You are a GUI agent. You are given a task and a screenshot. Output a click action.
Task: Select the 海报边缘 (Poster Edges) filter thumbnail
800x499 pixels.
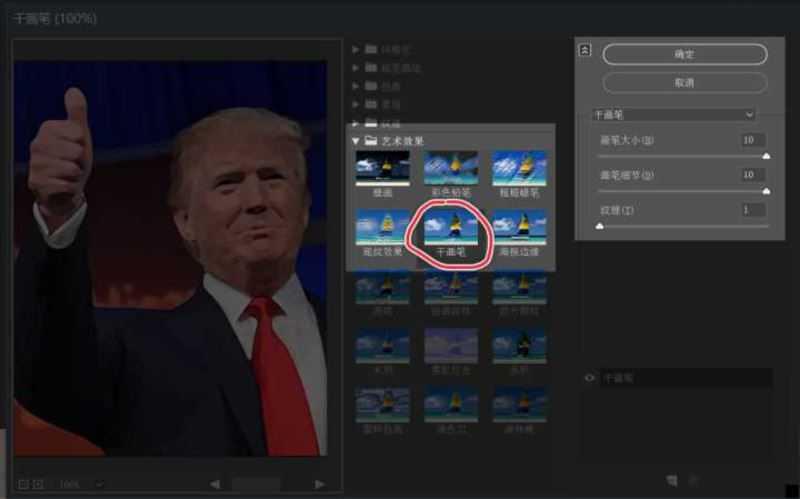click(519, 227)
